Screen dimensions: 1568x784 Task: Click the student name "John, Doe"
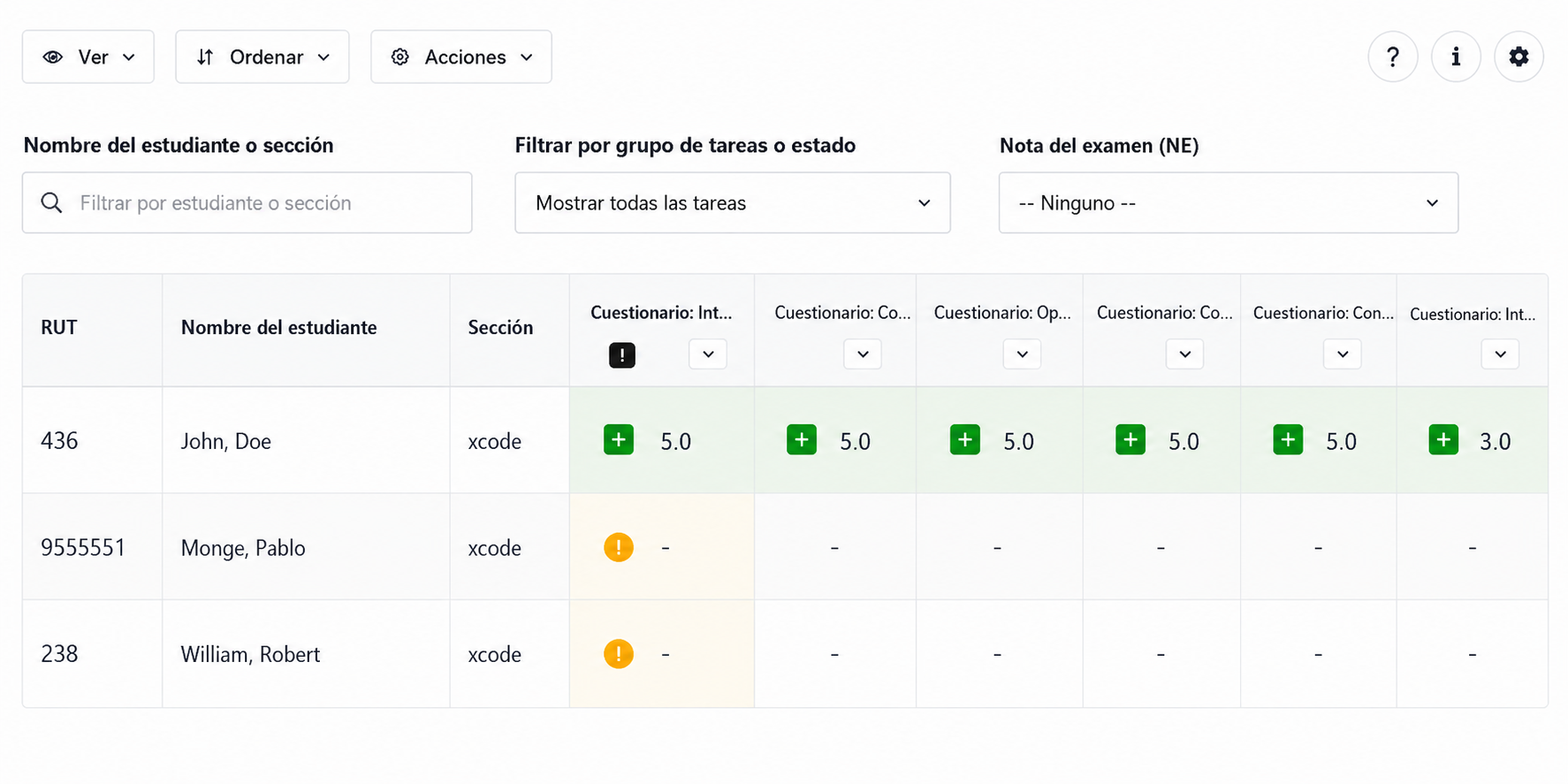226,441
